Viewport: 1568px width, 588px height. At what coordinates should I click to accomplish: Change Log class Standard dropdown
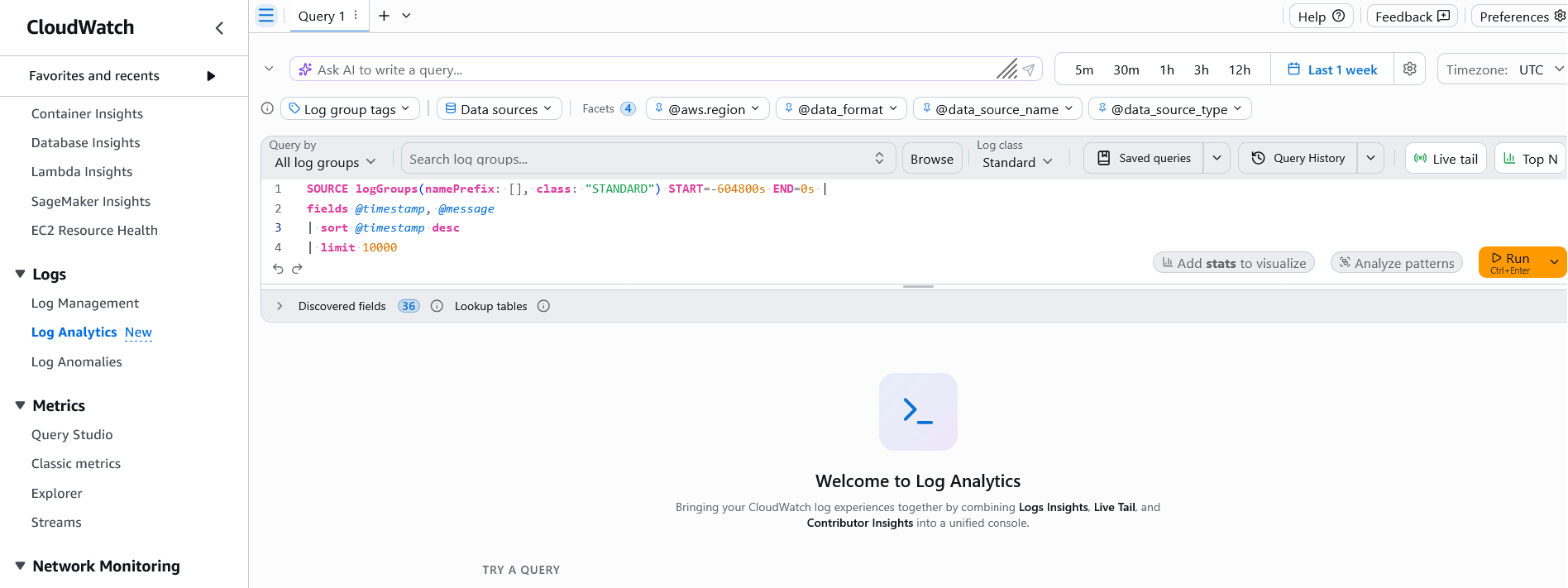[x=1017, y=162]
